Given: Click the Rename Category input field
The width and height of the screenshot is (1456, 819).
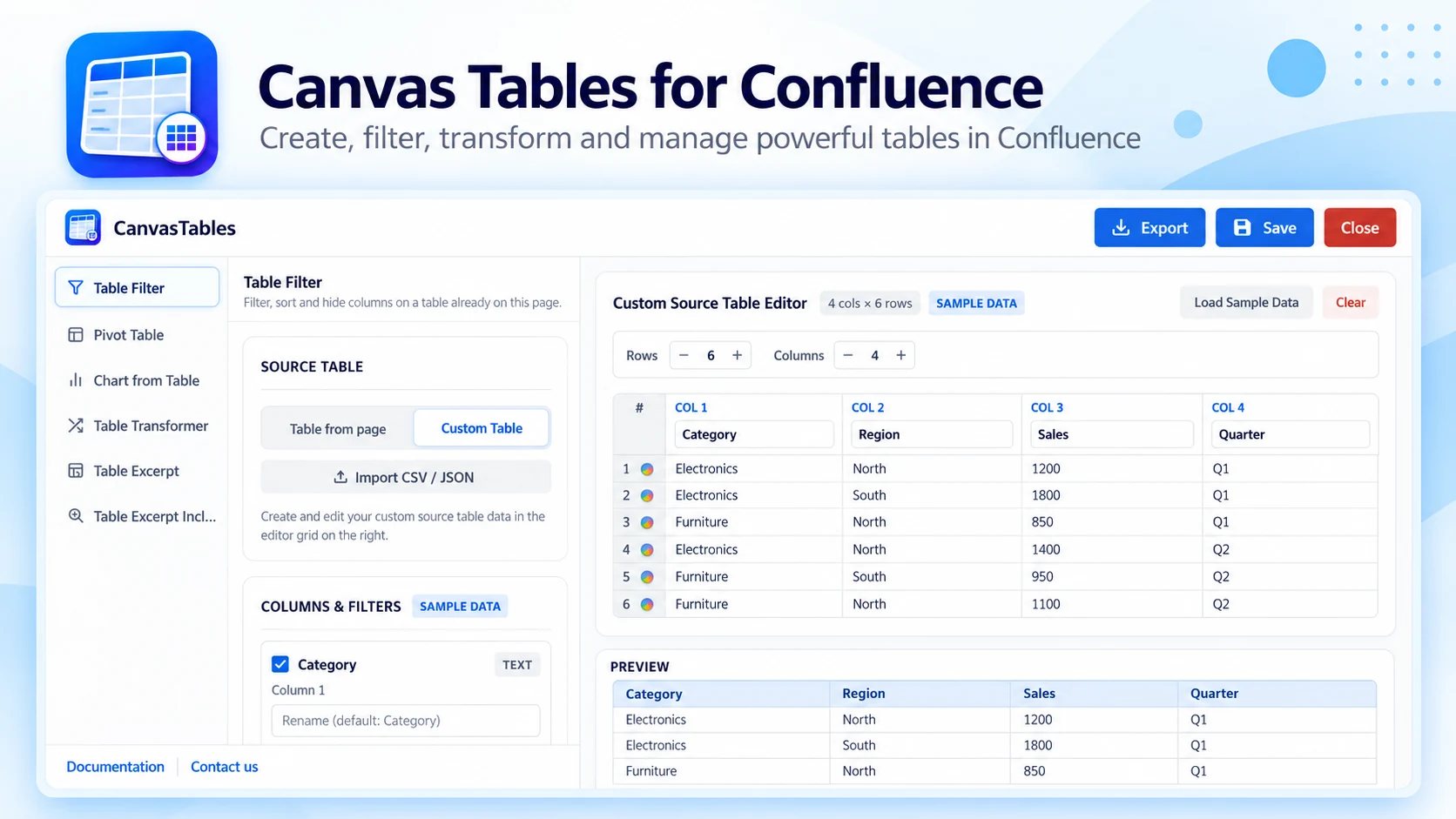Looking at the screenshot, I should [406, 721].
